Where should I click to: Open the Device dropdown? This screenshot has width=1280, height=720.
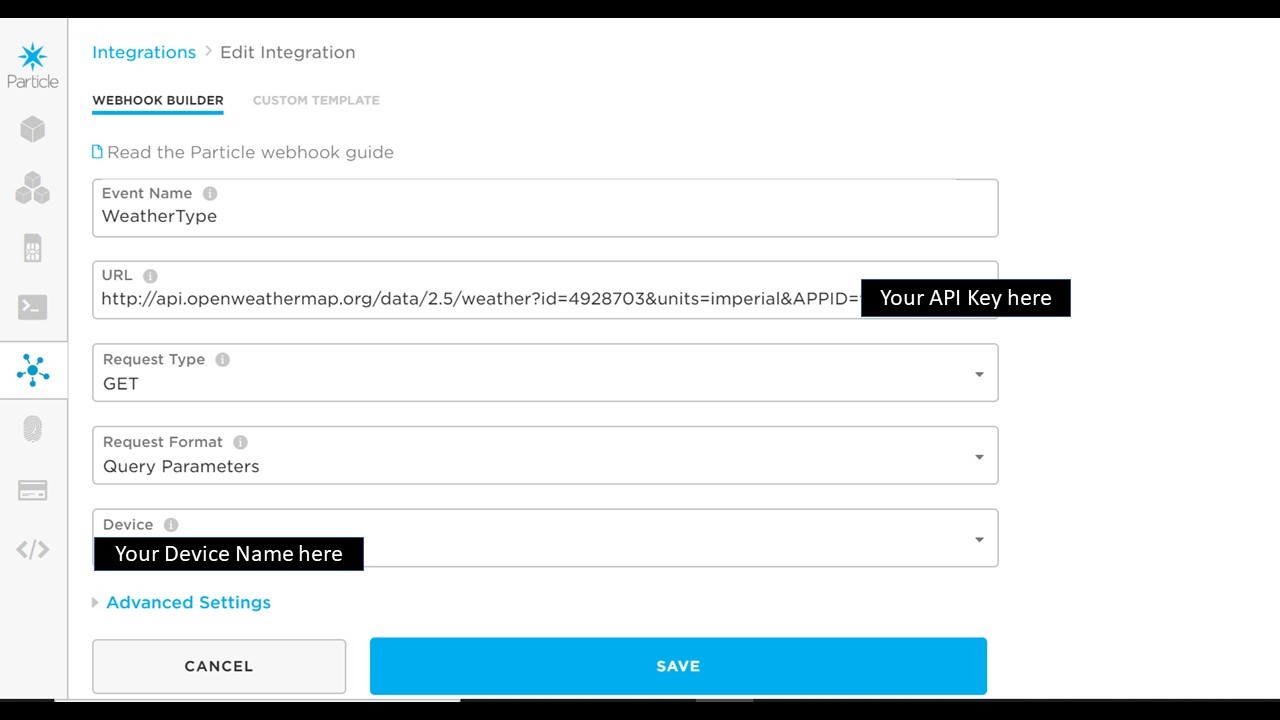545,538
